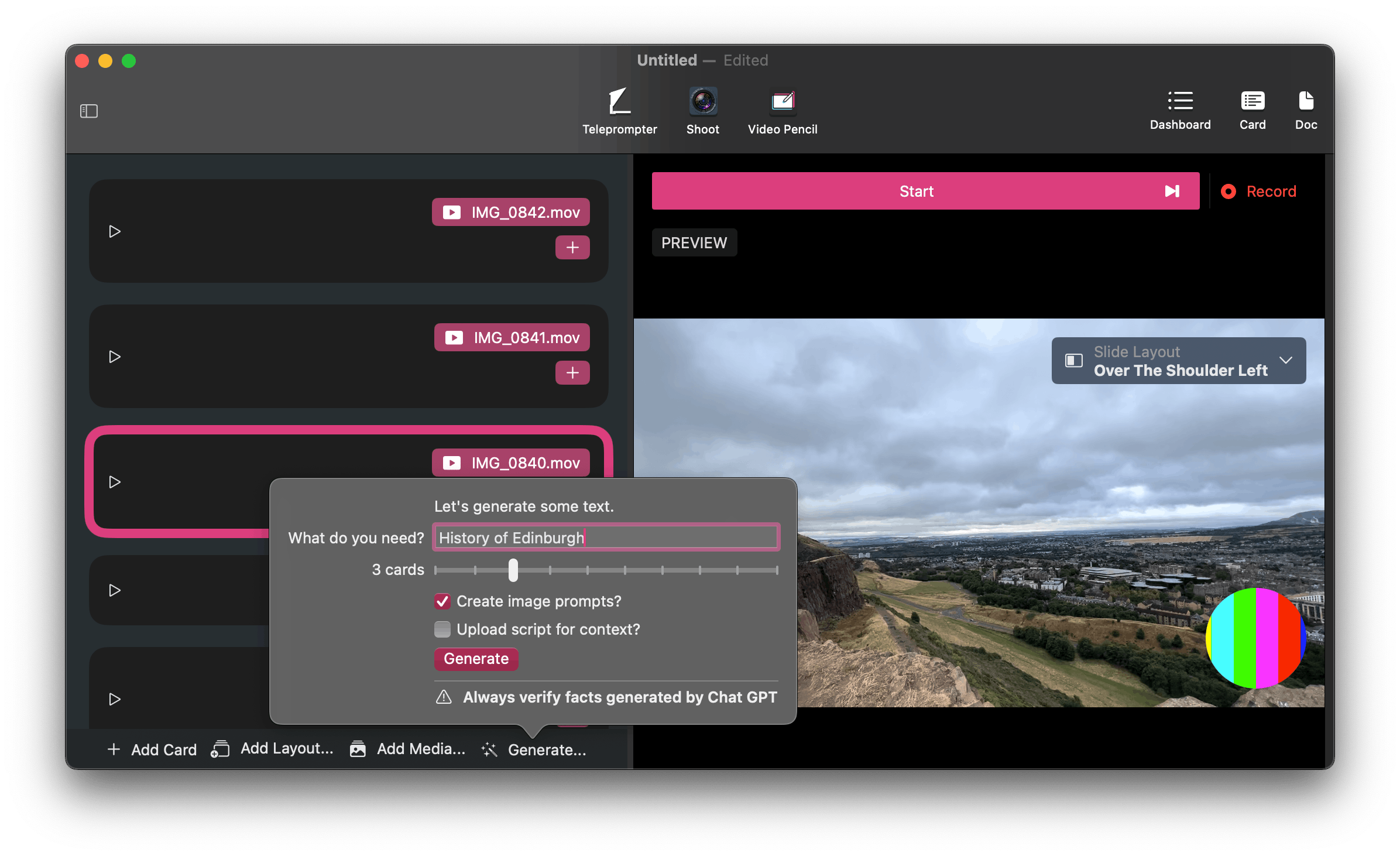Click the IMG_0841.mov media tag
Image resolution: width=1400 pixels, height=856 pixels.
click(x=512, y=337)
